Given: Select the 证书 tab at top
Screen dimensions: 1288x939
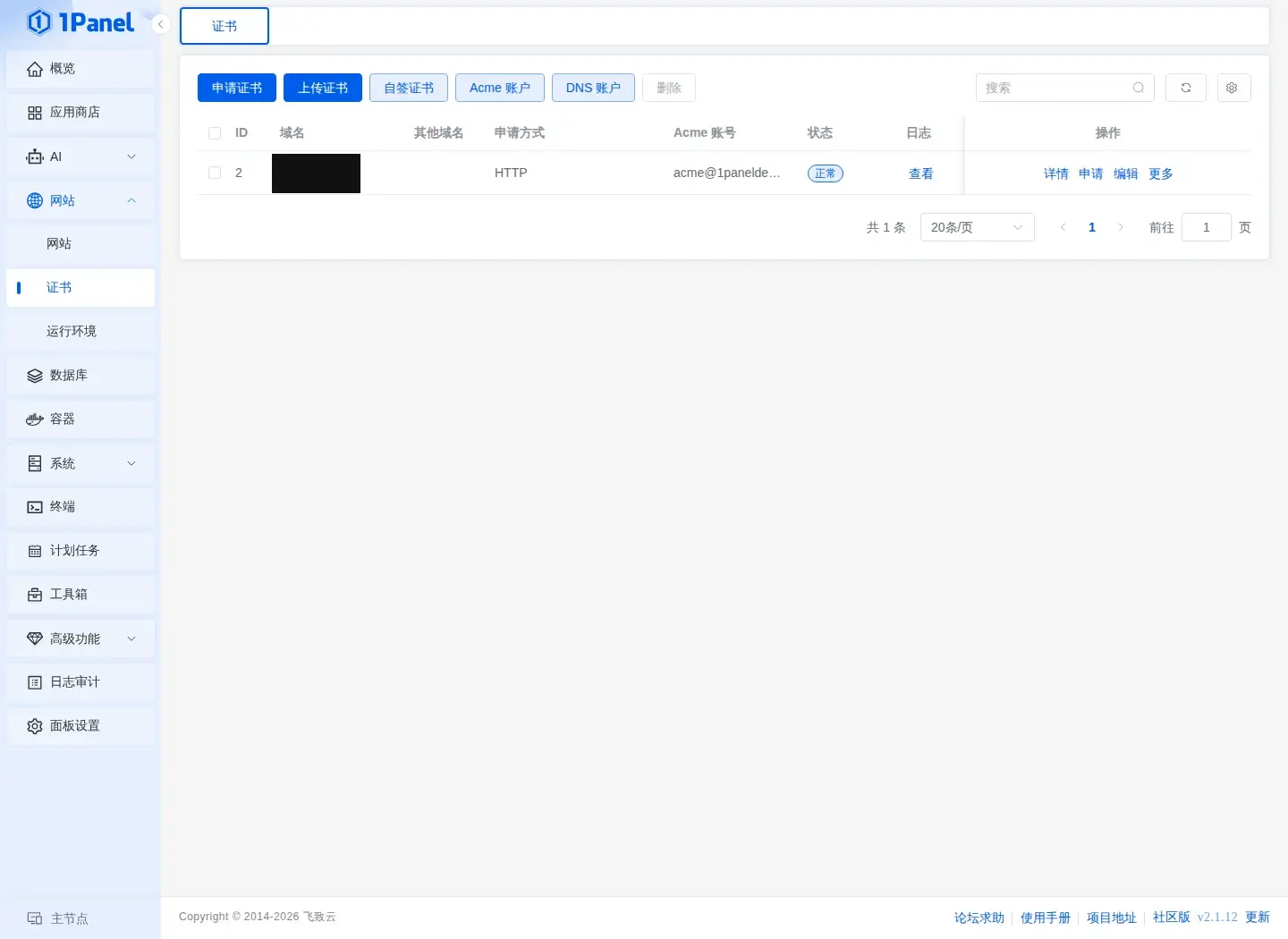Looking at the screenshot, I should coord(225,26).
